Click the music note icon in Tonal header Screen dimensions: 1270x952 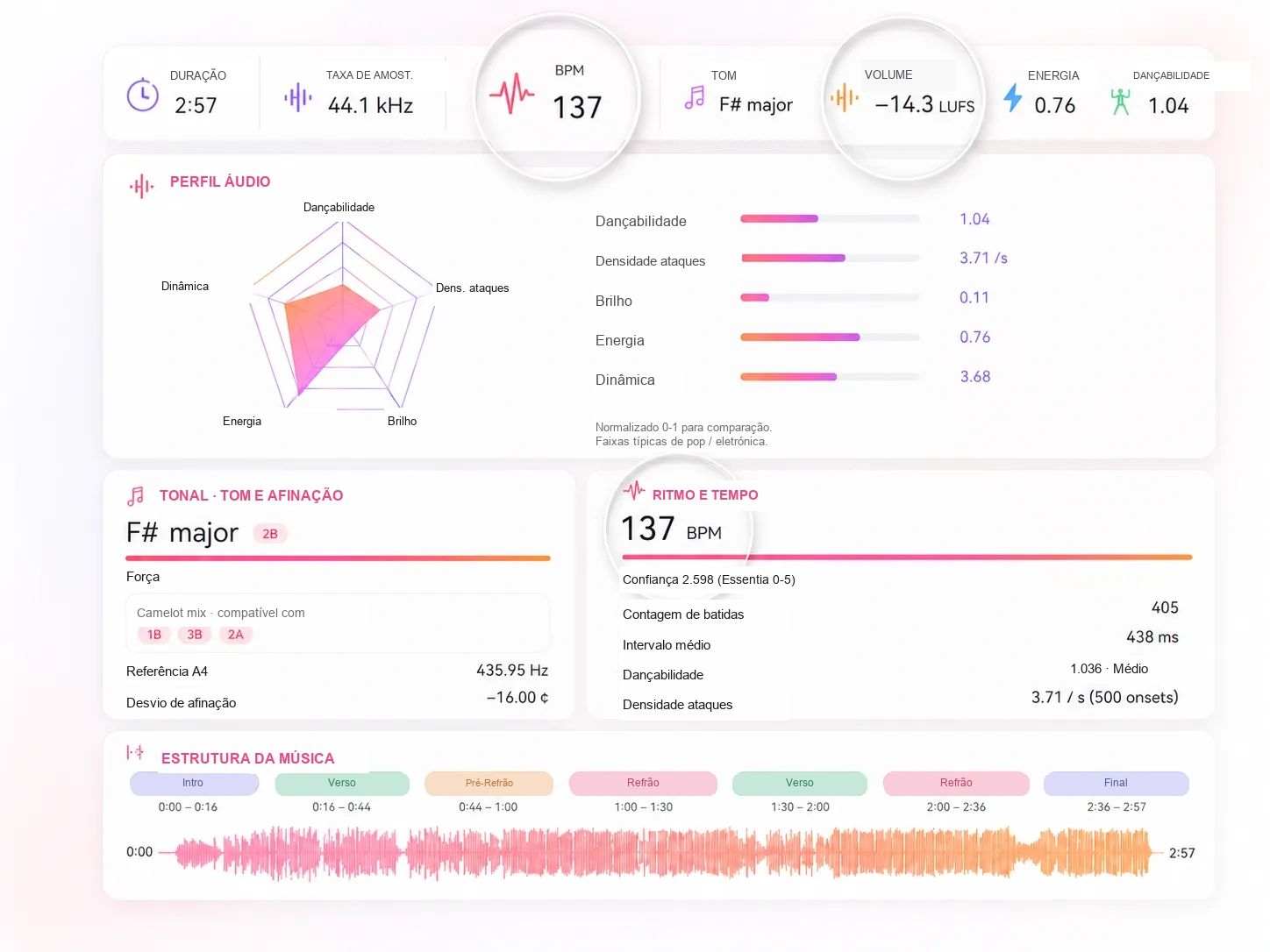point(135,496)
